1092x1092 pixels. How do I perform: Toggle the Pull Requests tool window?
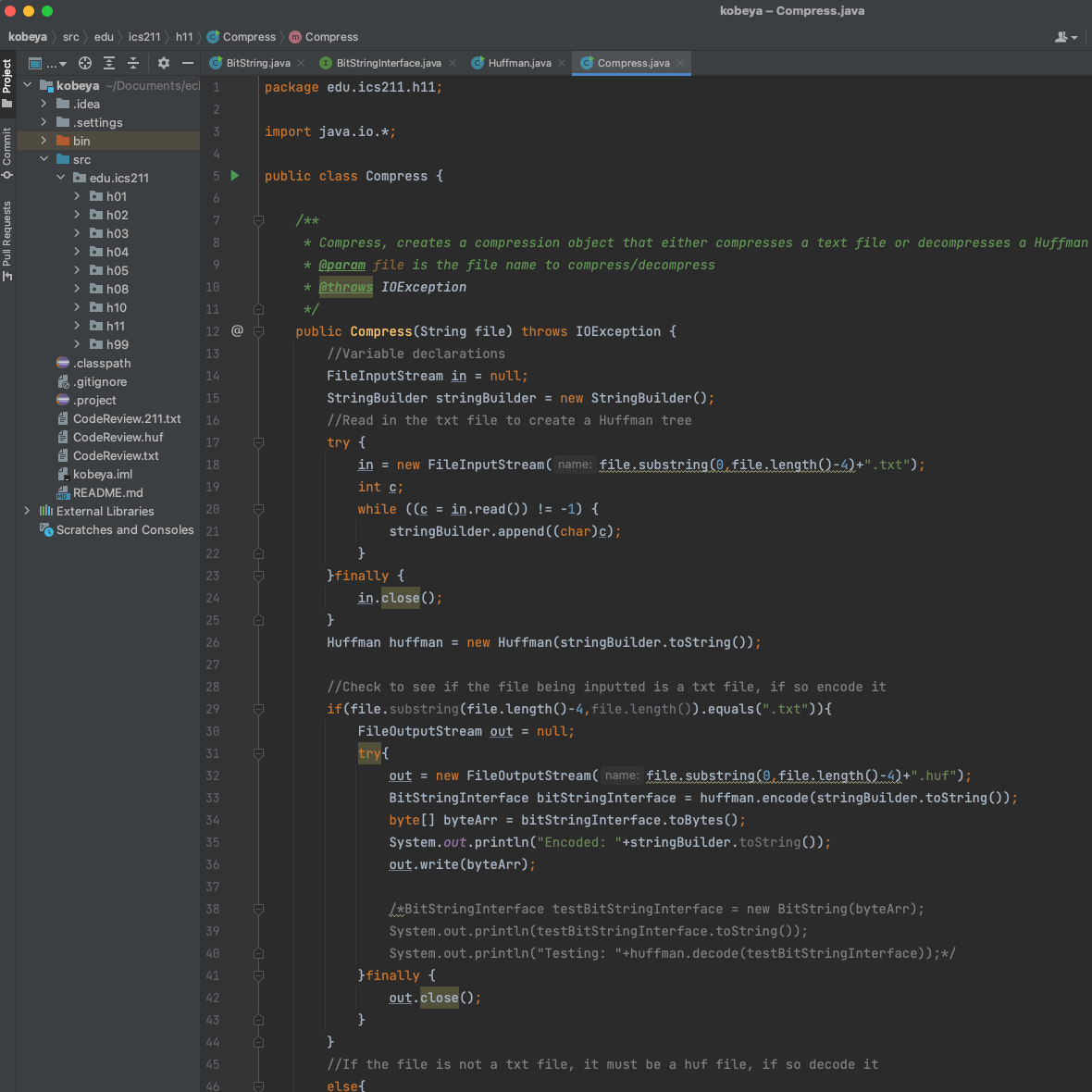[7, 240]
